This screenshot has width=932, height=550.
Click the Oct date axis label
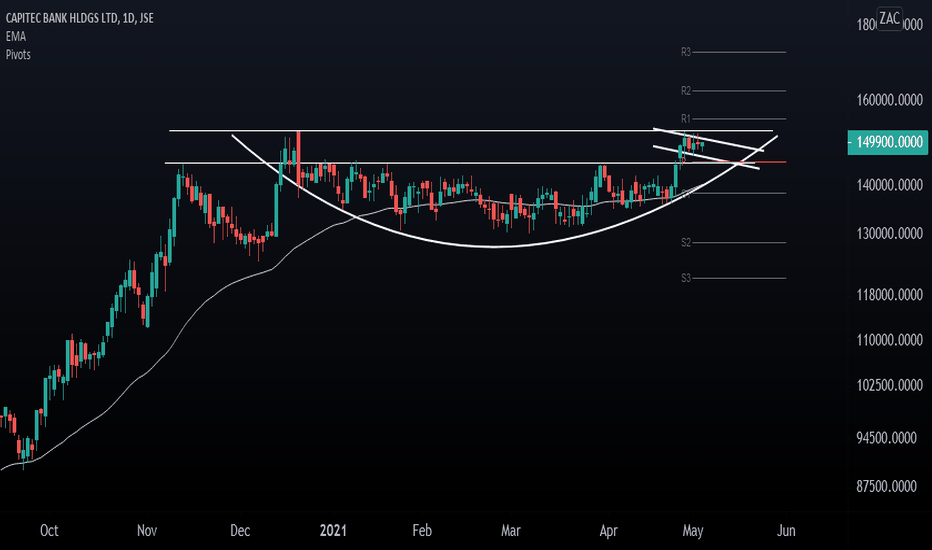(49, 530)
